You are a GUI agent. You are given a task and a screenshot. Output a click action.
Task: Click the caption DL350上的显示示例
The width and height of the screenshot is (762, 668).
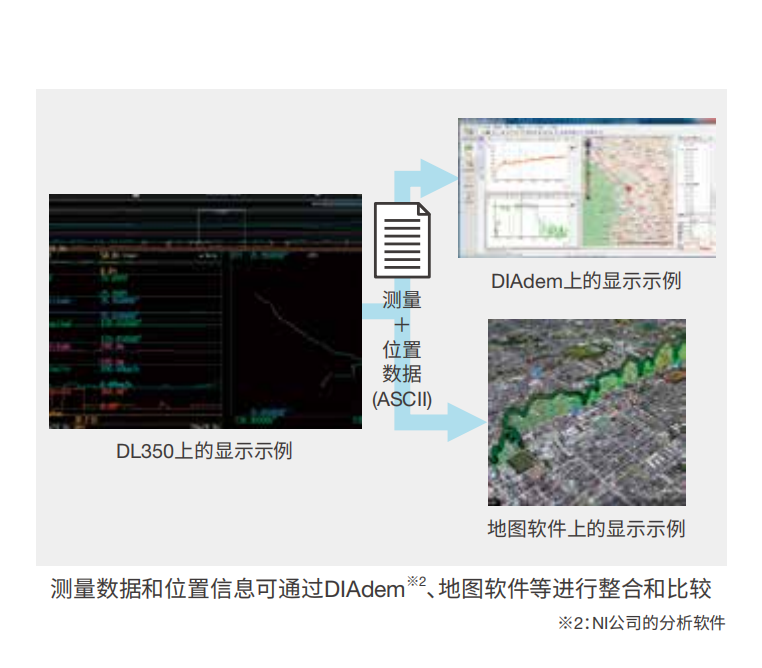pyautogui.click(x=204, y=451)
